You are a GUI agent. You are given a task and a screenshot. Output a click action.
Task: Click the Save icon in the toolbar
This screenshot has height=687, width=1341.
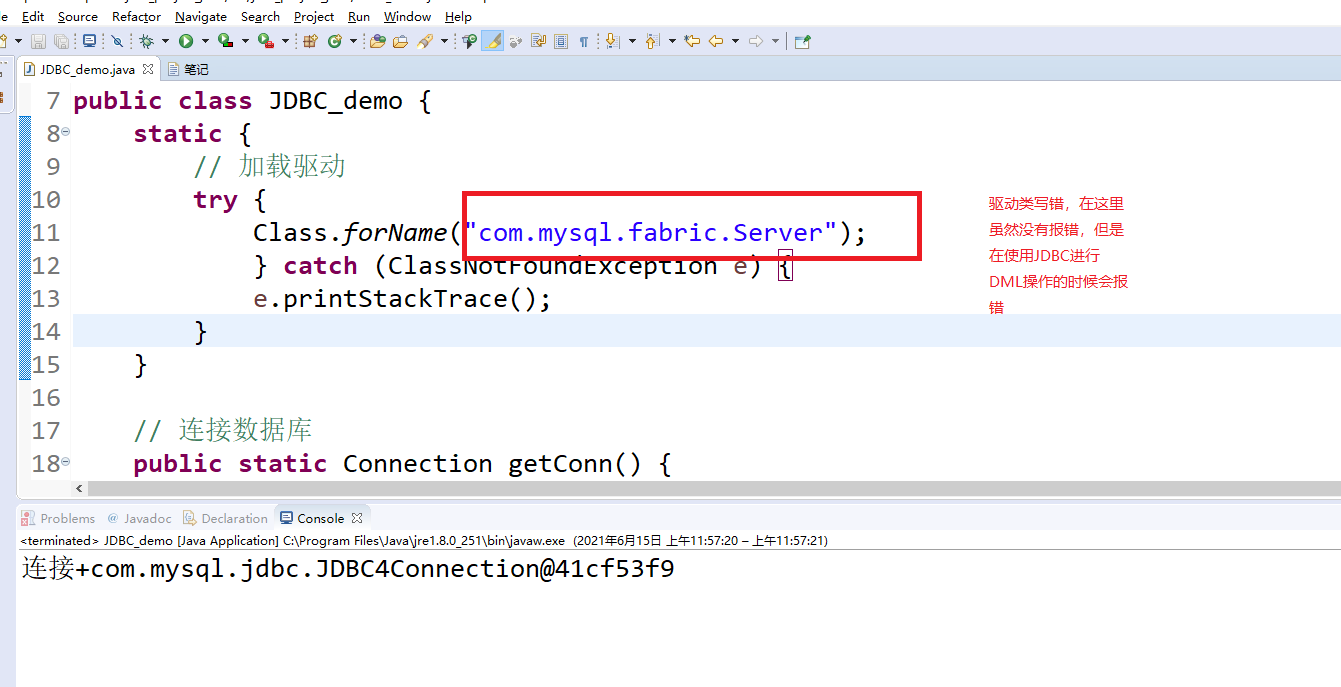click(x=38, y=41)
